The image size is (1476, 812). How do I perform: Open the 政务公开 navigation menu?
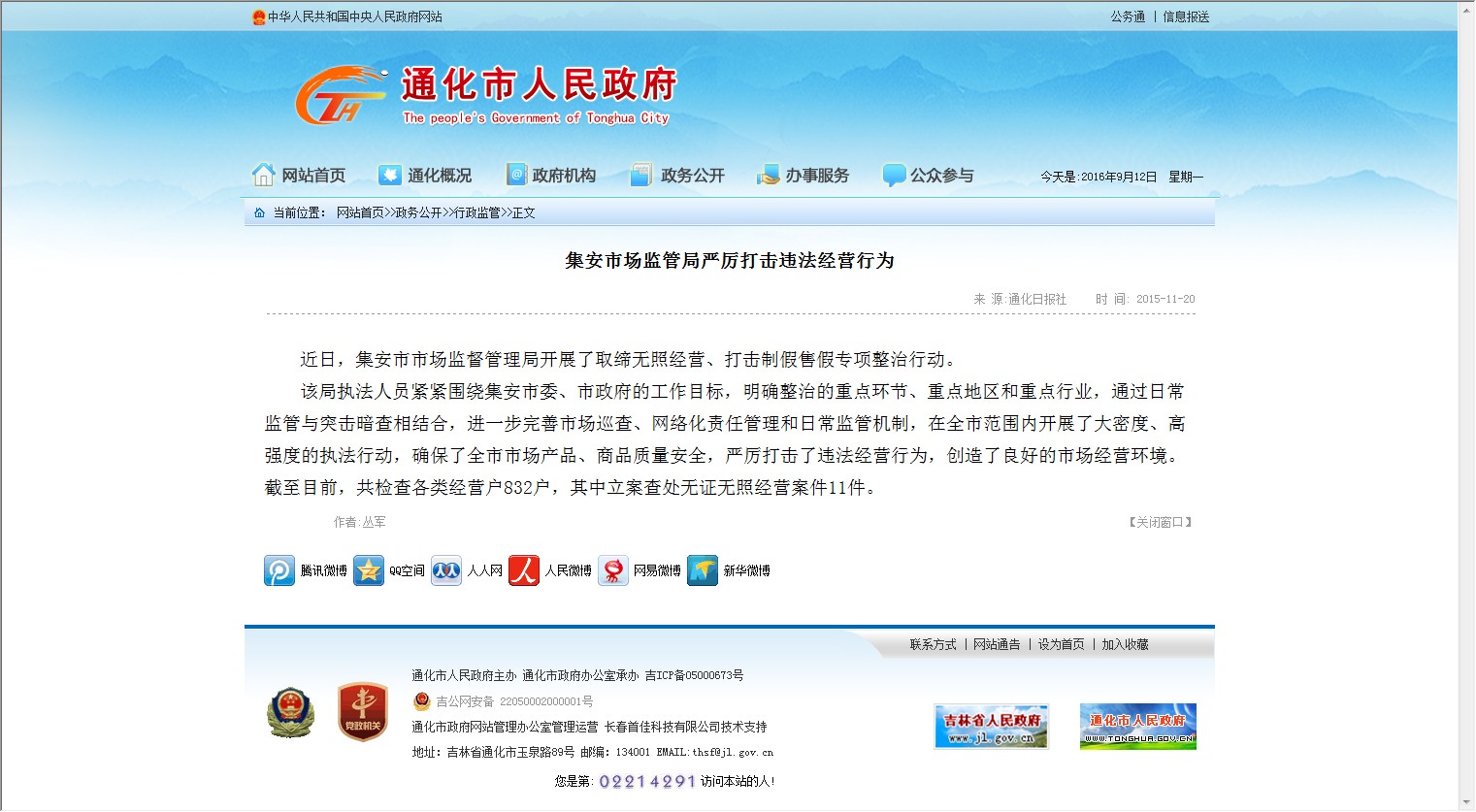677,176
